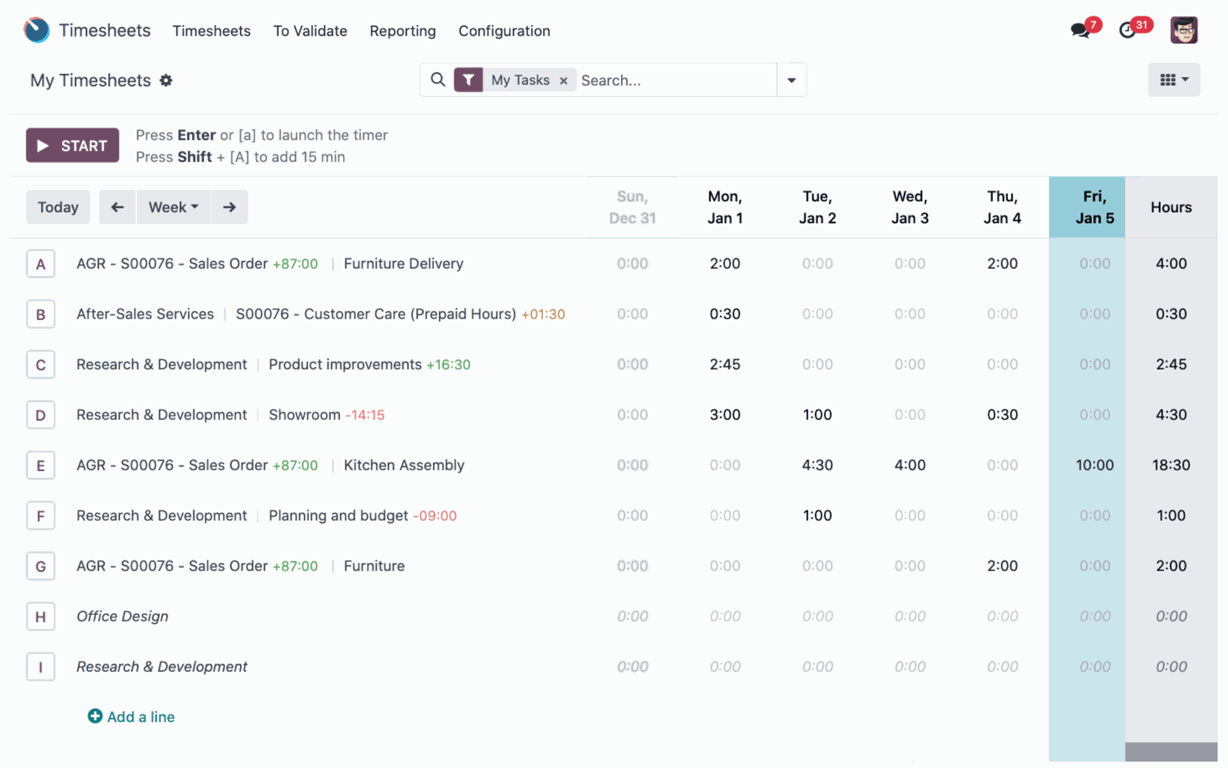Click the plus icon next to Add a line
1228x768 pixels.
point(96,716)
